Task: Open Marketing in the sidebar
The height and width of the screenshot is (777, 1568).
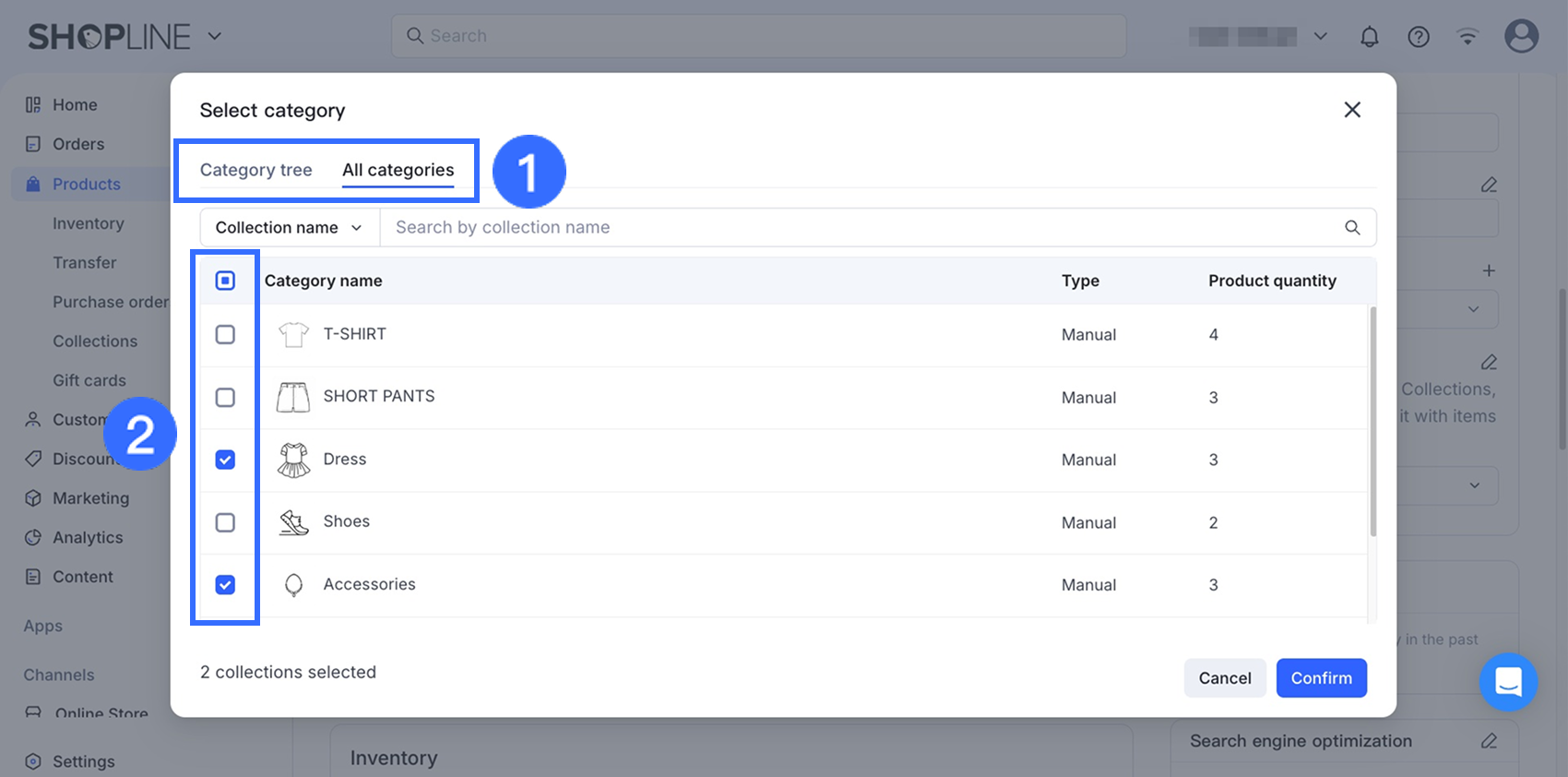Action: 90,498
